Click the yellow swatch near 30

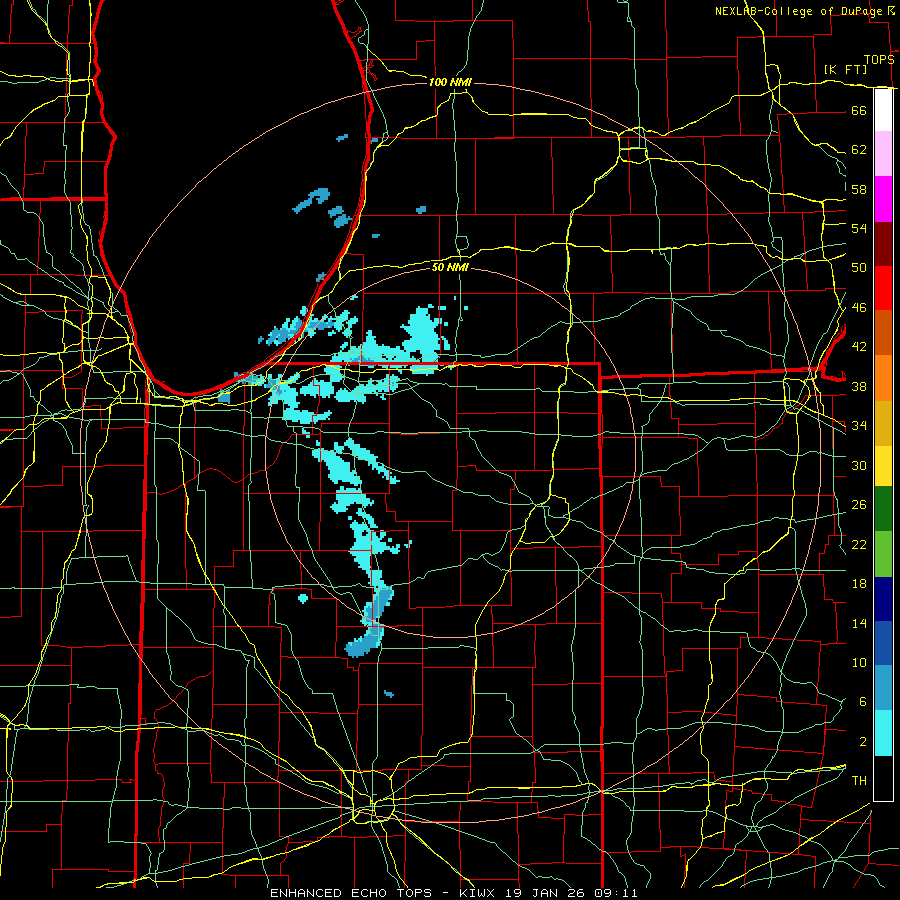coord(883,466)
